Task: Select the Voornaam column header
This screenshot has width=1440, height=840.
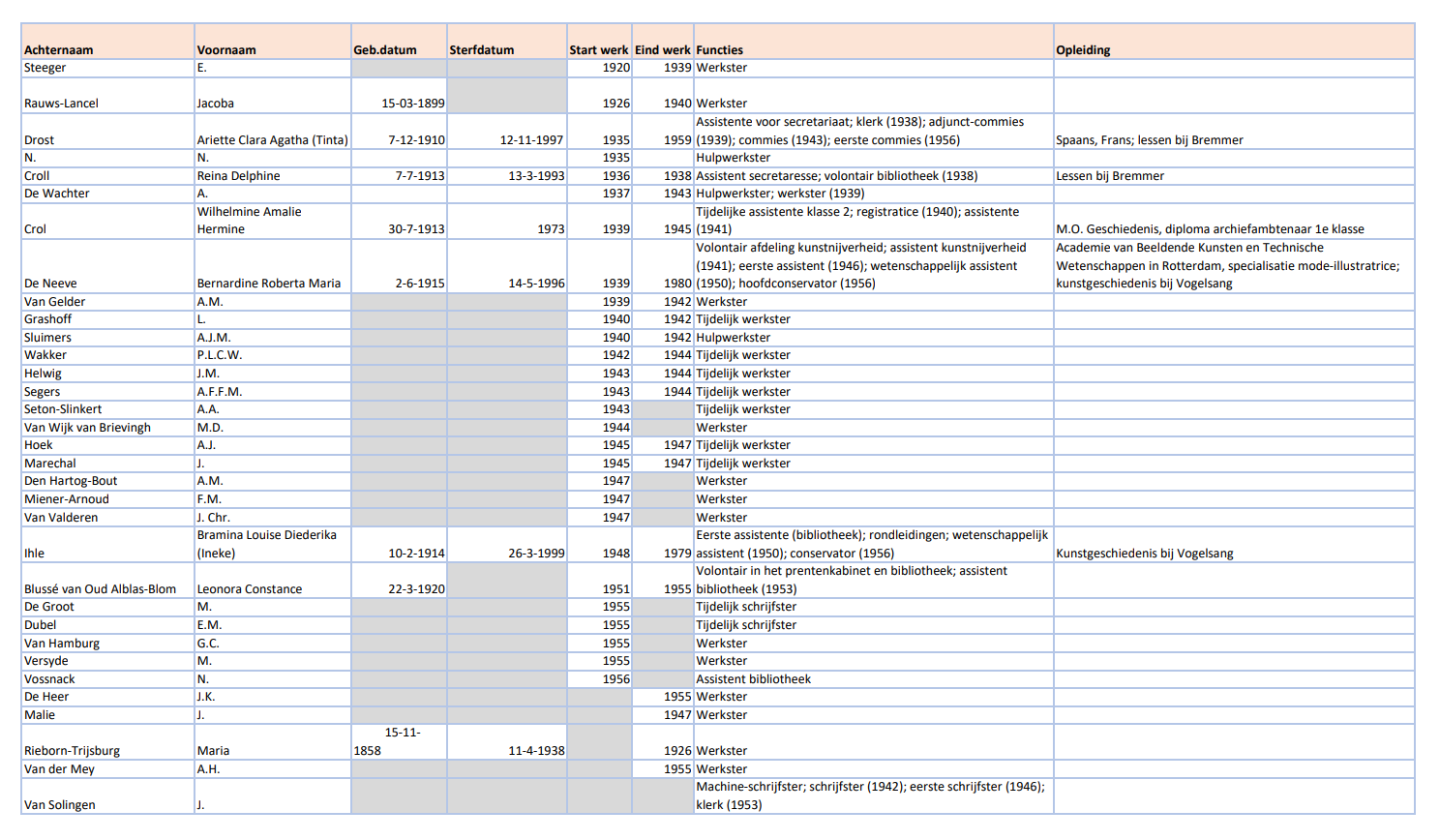Action: click(226, 50)
